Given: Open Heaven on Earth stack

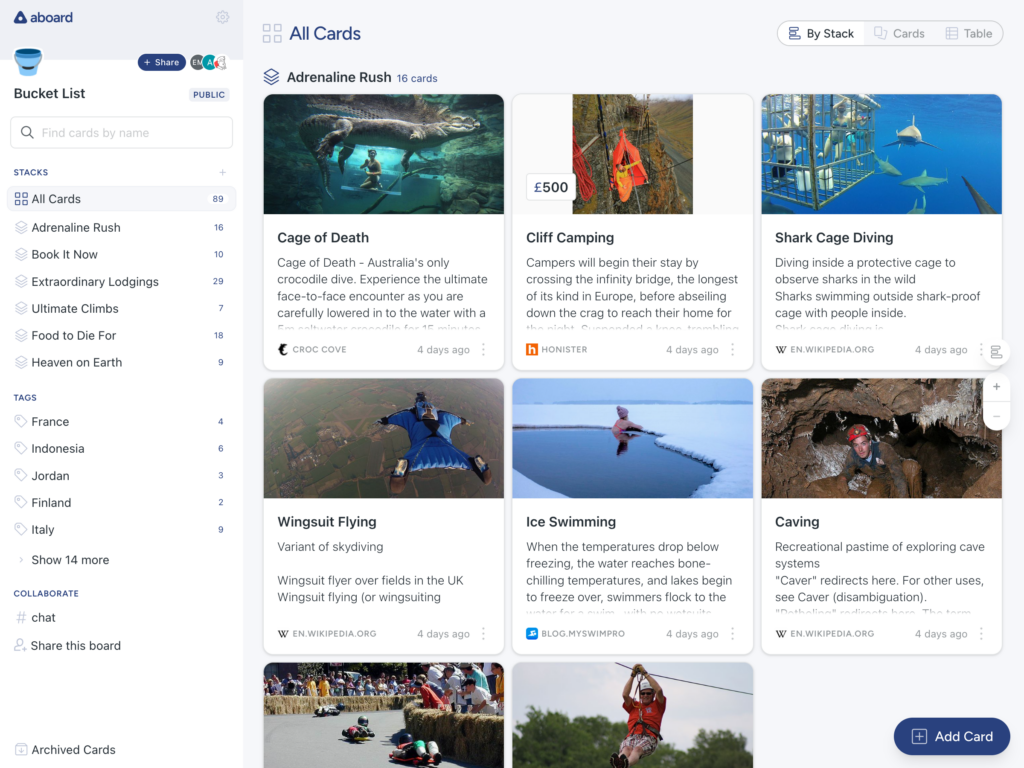Looking at the screenshot, I should point(121,362).
